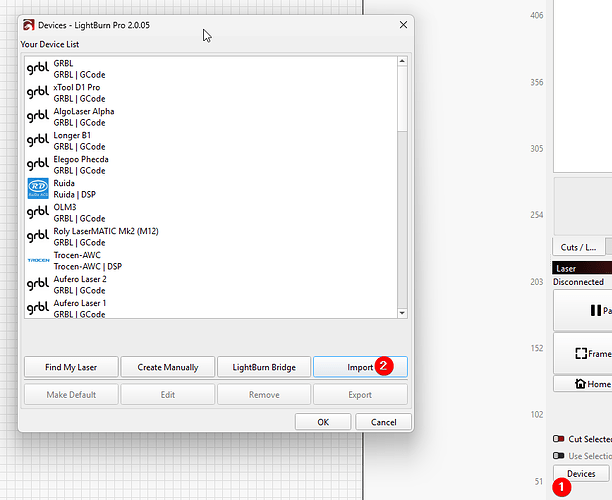Switch to the Cuts / Layers tab
612x500 pixels.
pos(577,247)
